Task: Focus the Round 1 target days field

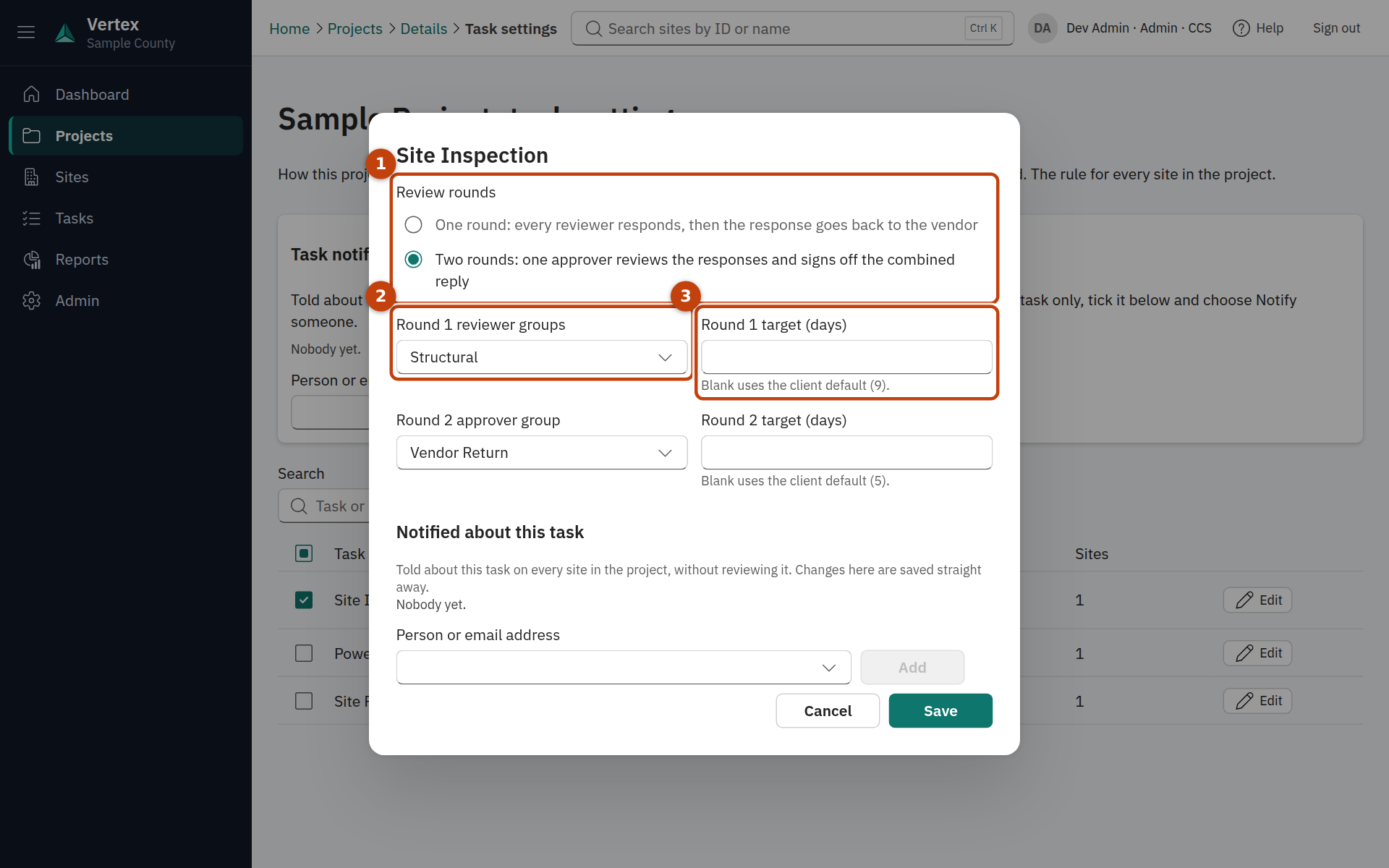Action: click(846, 357)
